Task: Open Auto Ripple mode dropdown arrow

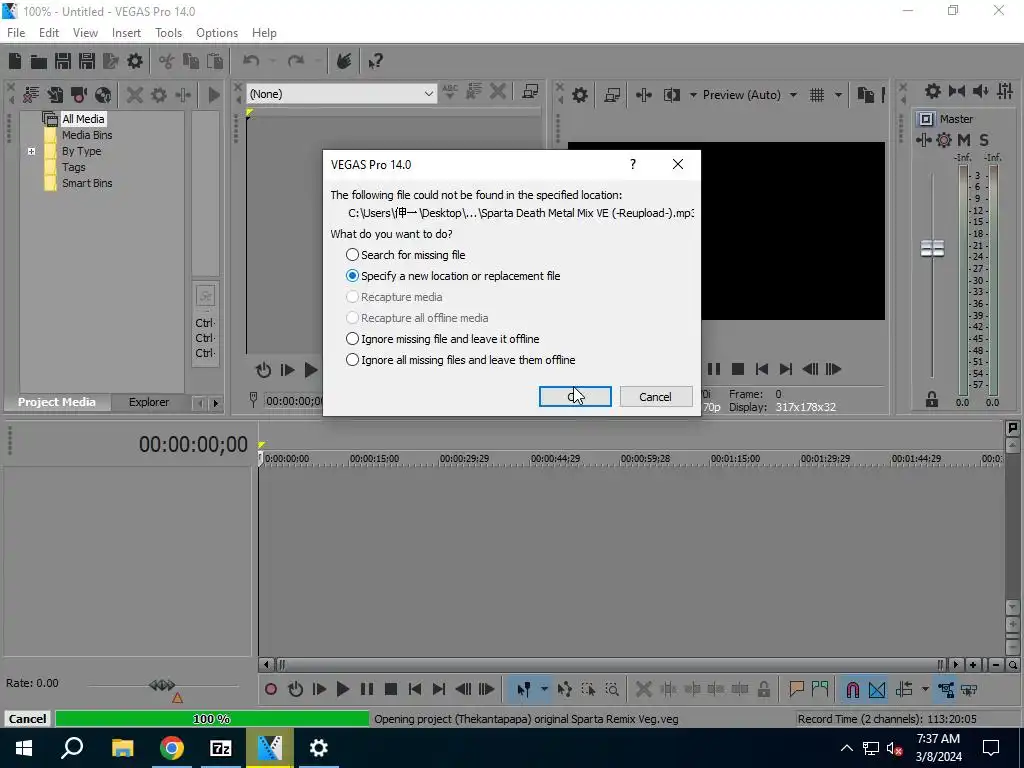Action: tap(925, 689)
